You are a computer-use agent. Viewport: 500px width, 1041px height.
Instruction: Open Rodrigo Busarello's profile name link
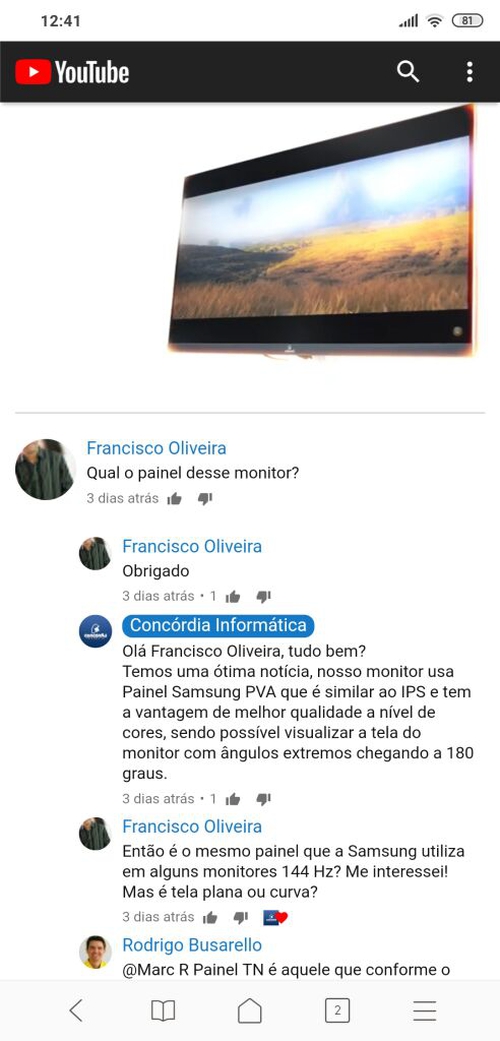(192, 945)
